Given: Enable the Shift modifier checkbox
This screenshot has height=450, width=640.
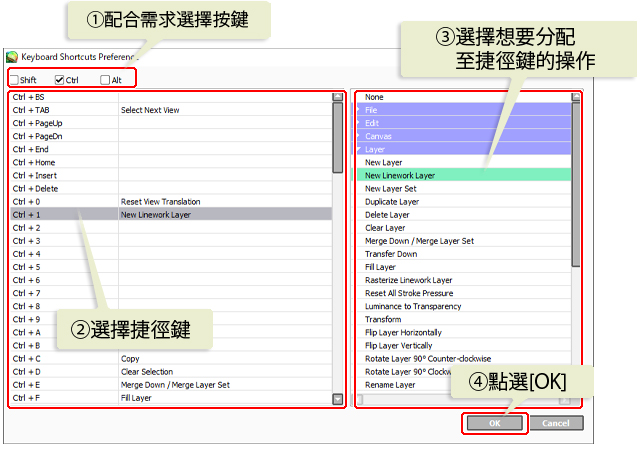Looking at the screenshot, I should point(14,79).
